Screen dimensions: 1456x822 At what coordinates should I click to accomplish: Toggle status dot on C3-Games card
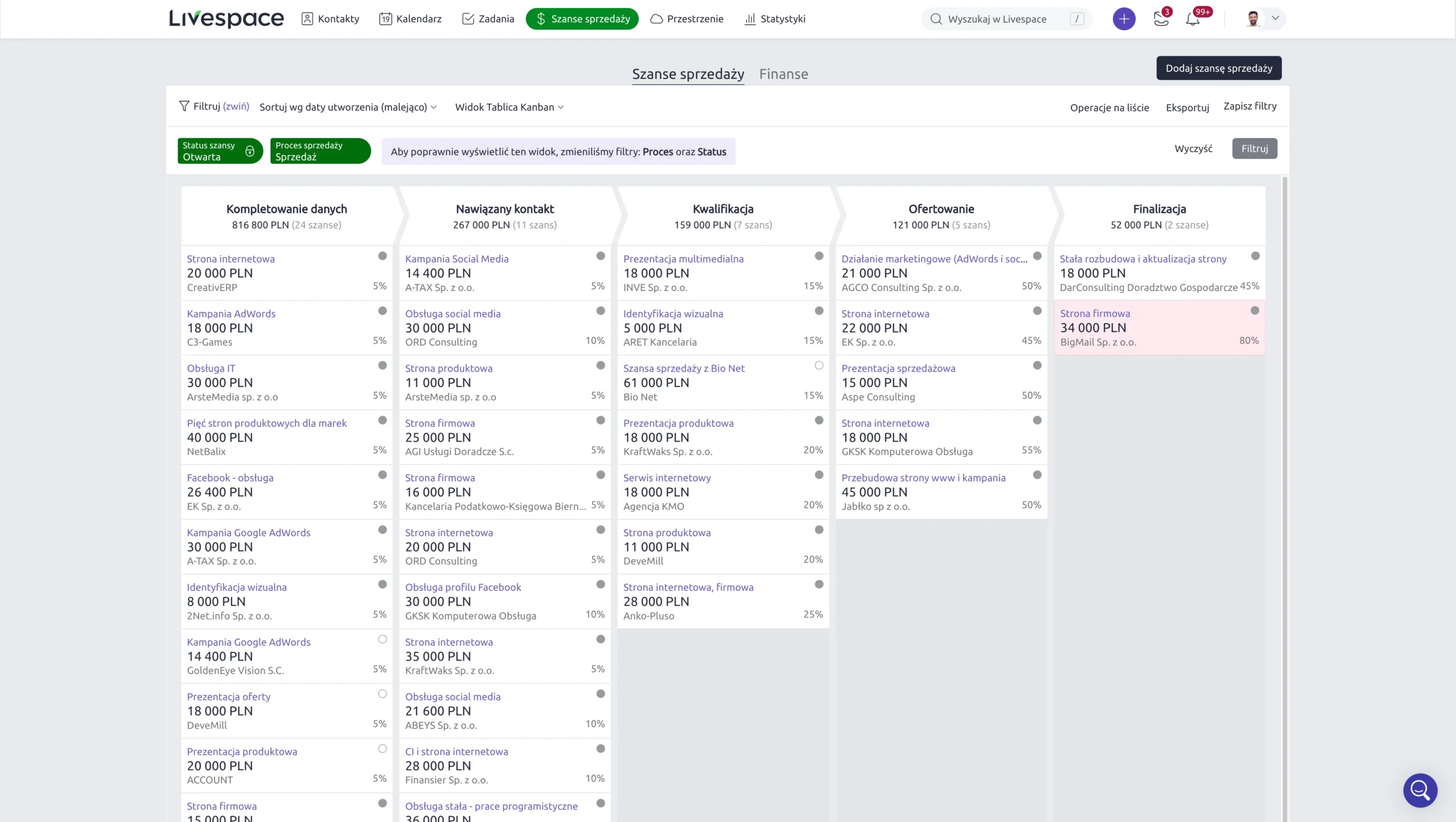[382, 311]
